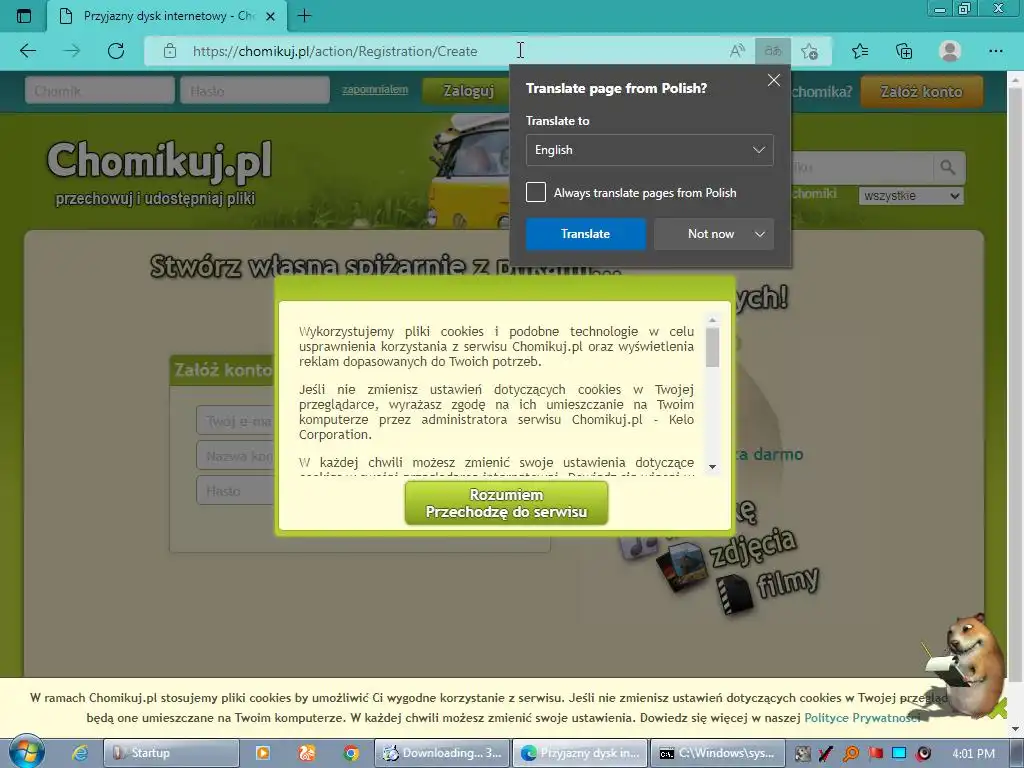Select the Przyjazny dysk internetowy tab

(x=167, y=16)
